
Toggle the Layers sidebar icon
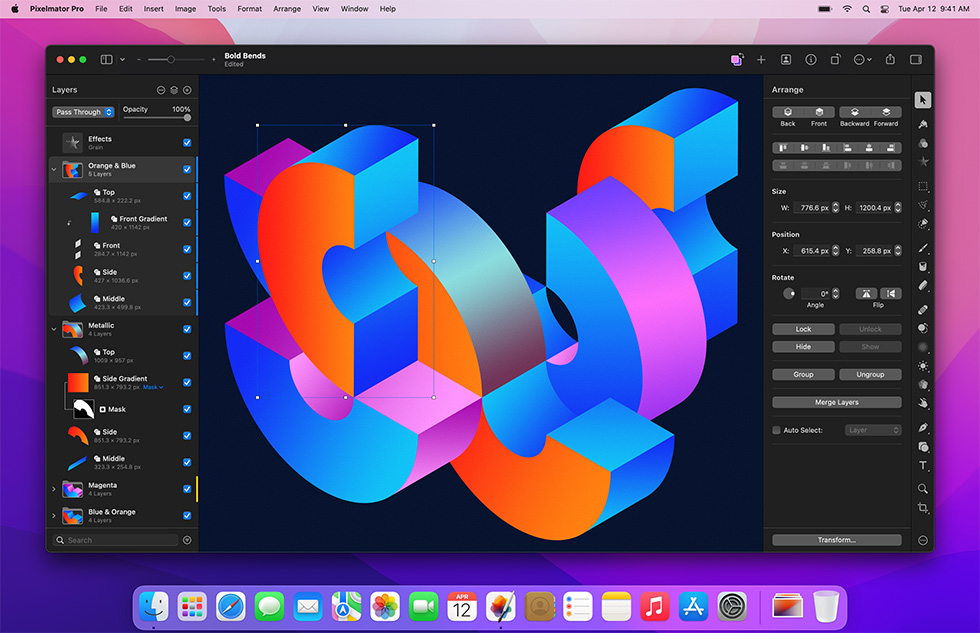tap(105, 59)
